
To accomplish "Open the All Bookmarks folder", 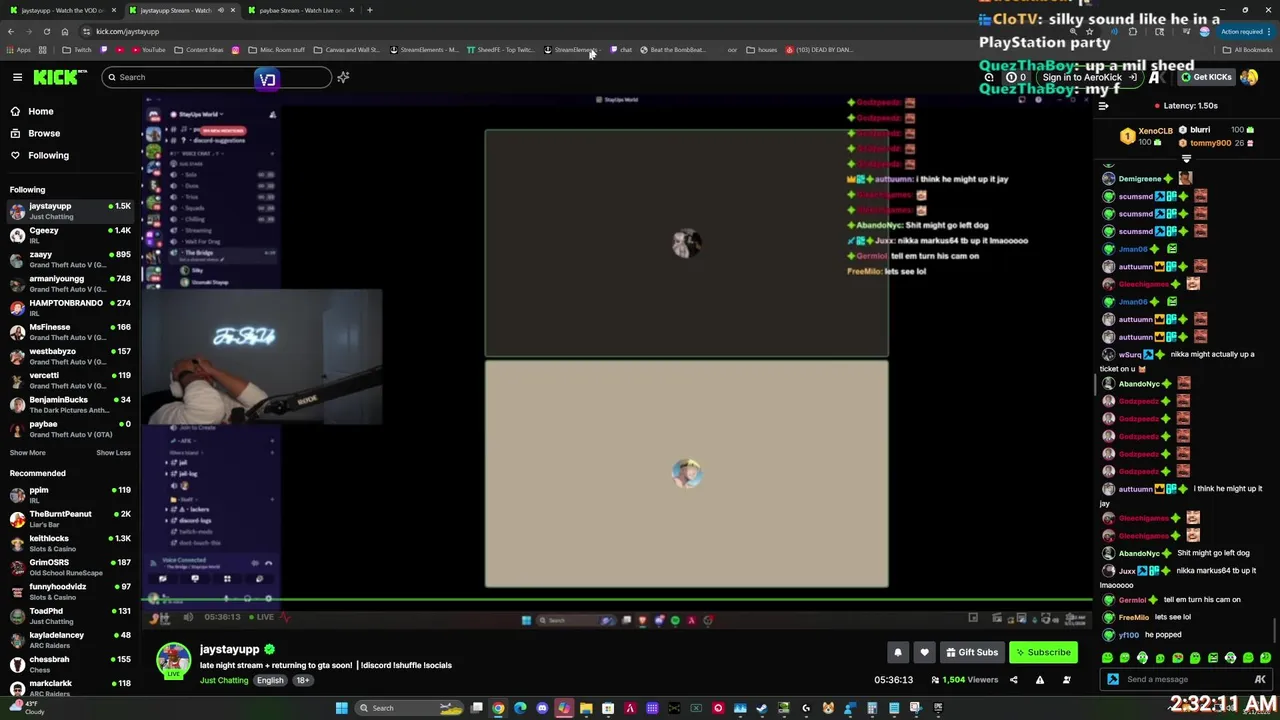I will [x=1247, y=49].
